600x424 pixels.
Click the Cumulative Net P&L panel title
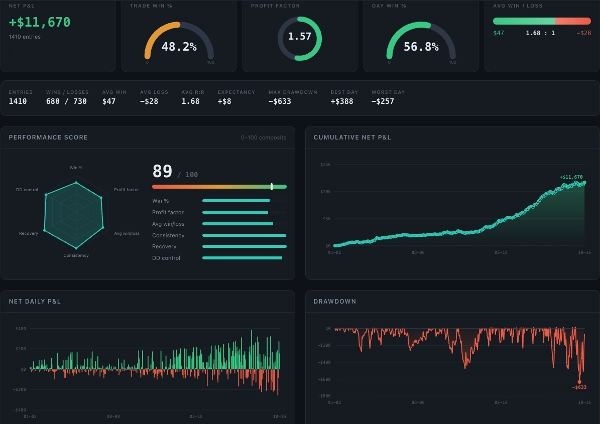(352, 137)
